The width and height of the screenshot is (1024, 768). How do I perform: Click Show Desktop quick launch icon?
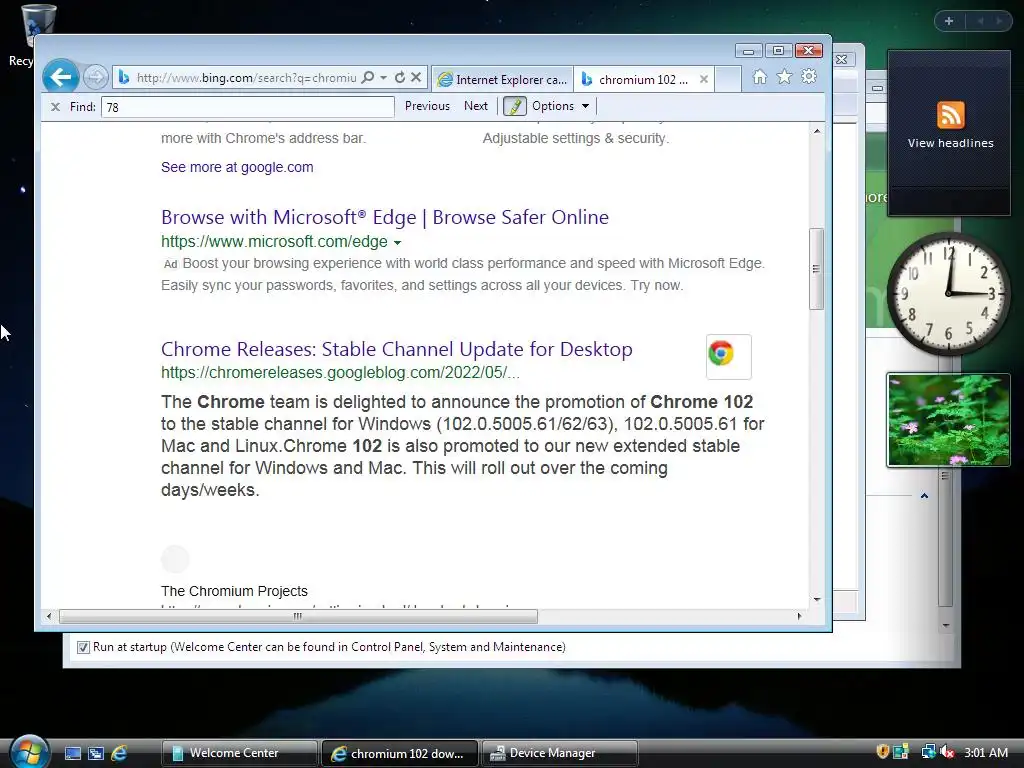(x=72, y=753)
